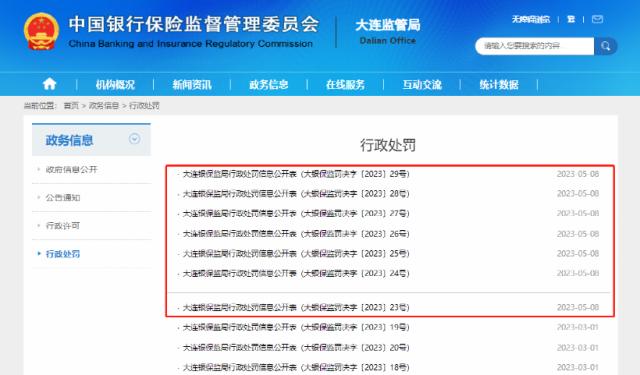Click the 行政处罚 page heading

(x=388, y=145)
